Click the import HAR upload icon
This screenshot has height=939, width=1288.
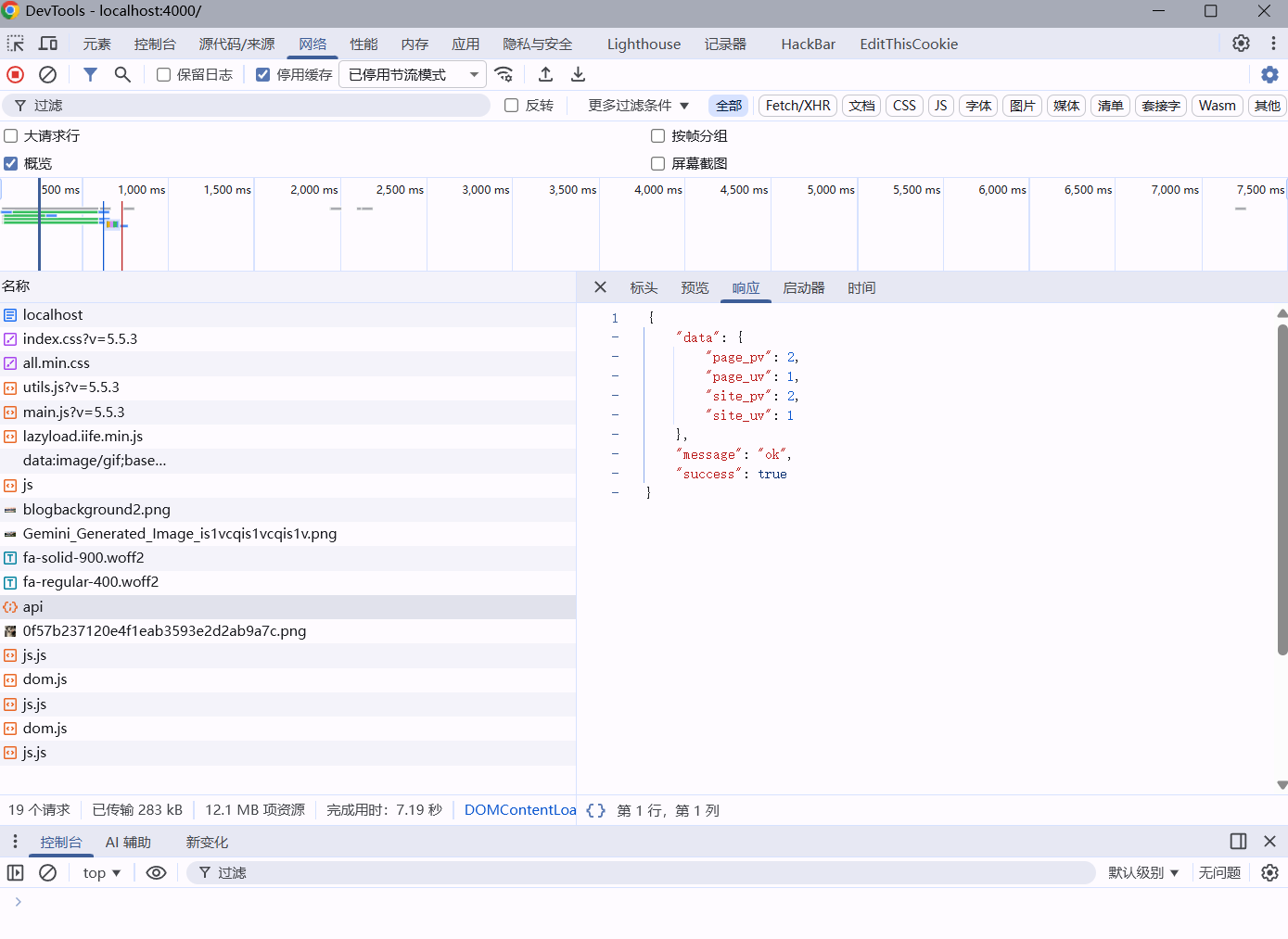[x=545, y=74]
